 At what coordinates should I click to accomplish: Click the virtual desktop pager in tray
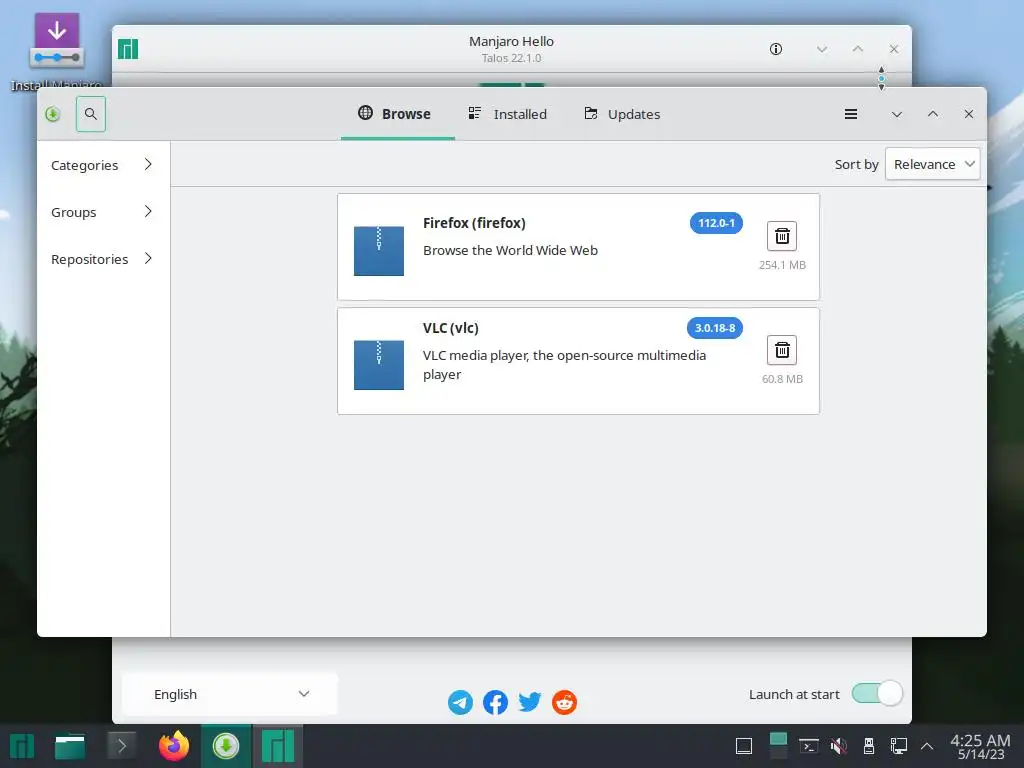[x=778, y=746]
